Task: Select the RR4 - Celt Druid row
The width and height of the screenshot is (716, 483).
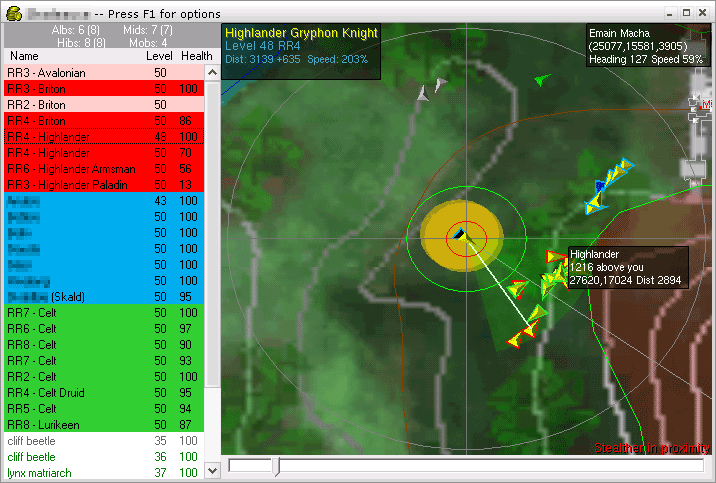Action: [x=104, y=393]
